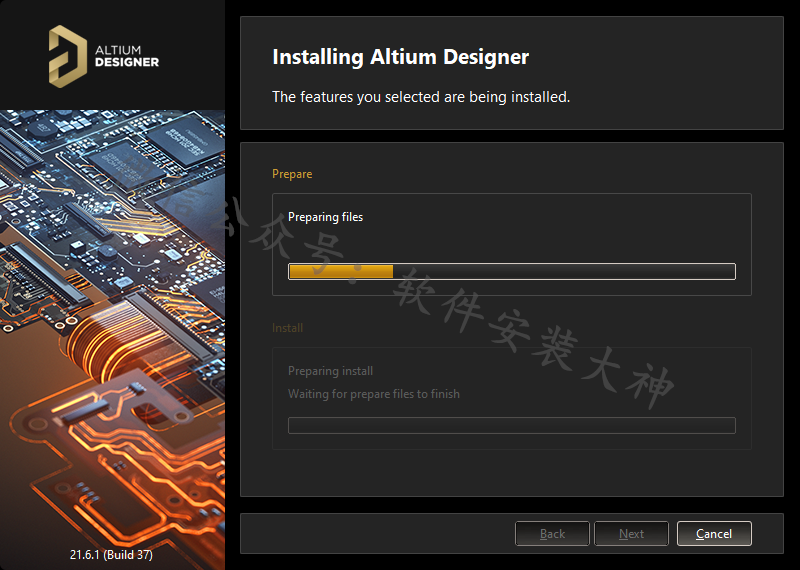Click the disabled Back button

[552, 534]
